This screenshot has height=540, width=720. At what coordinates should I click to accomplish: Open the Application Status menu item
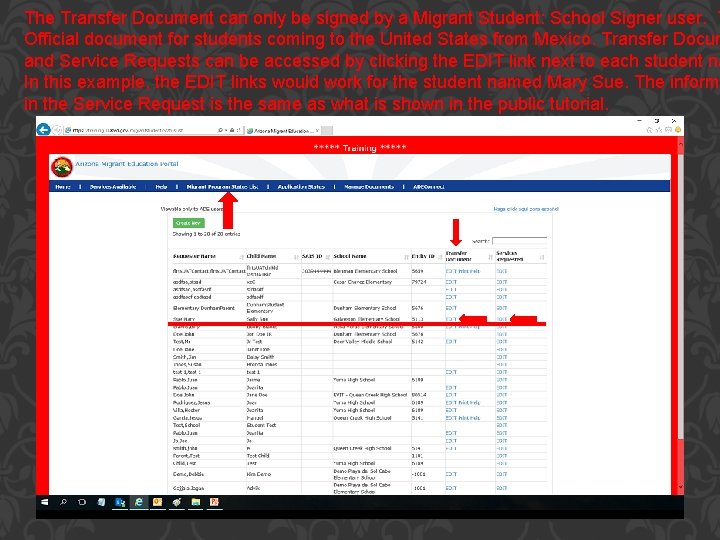[x=301, y=187]
